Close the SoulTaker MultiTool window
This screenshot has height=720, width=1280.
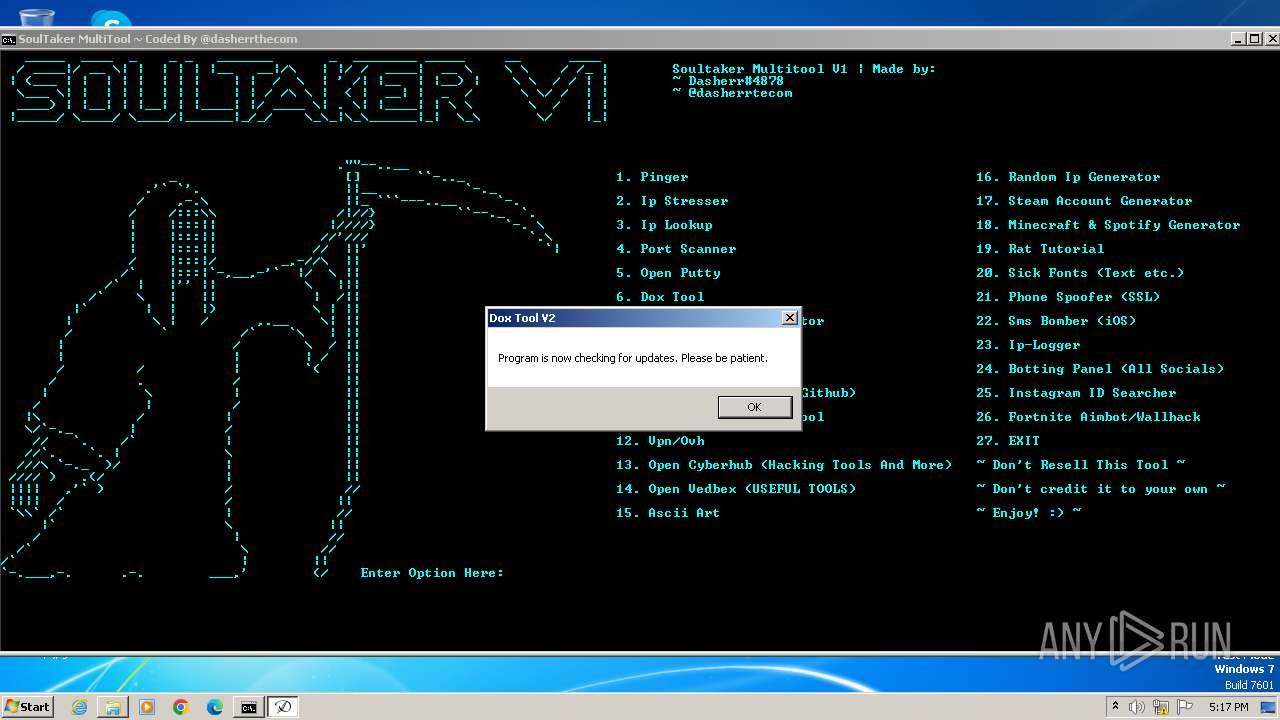click(1271, 39)
